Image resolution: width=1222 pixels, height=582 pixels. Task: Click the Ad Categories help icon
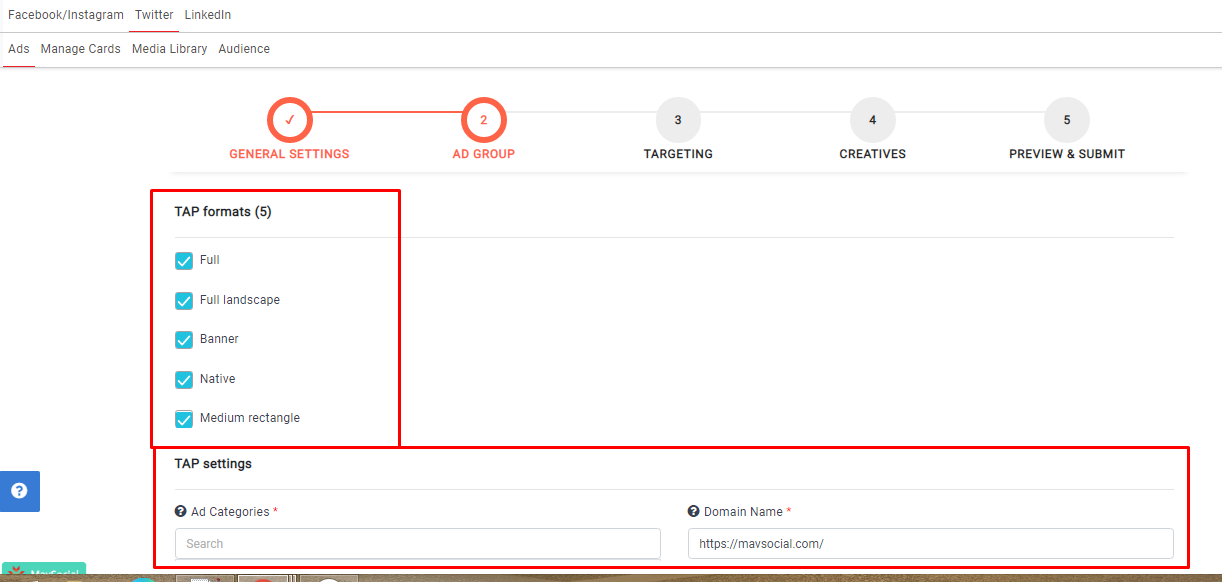pos(181,512)
